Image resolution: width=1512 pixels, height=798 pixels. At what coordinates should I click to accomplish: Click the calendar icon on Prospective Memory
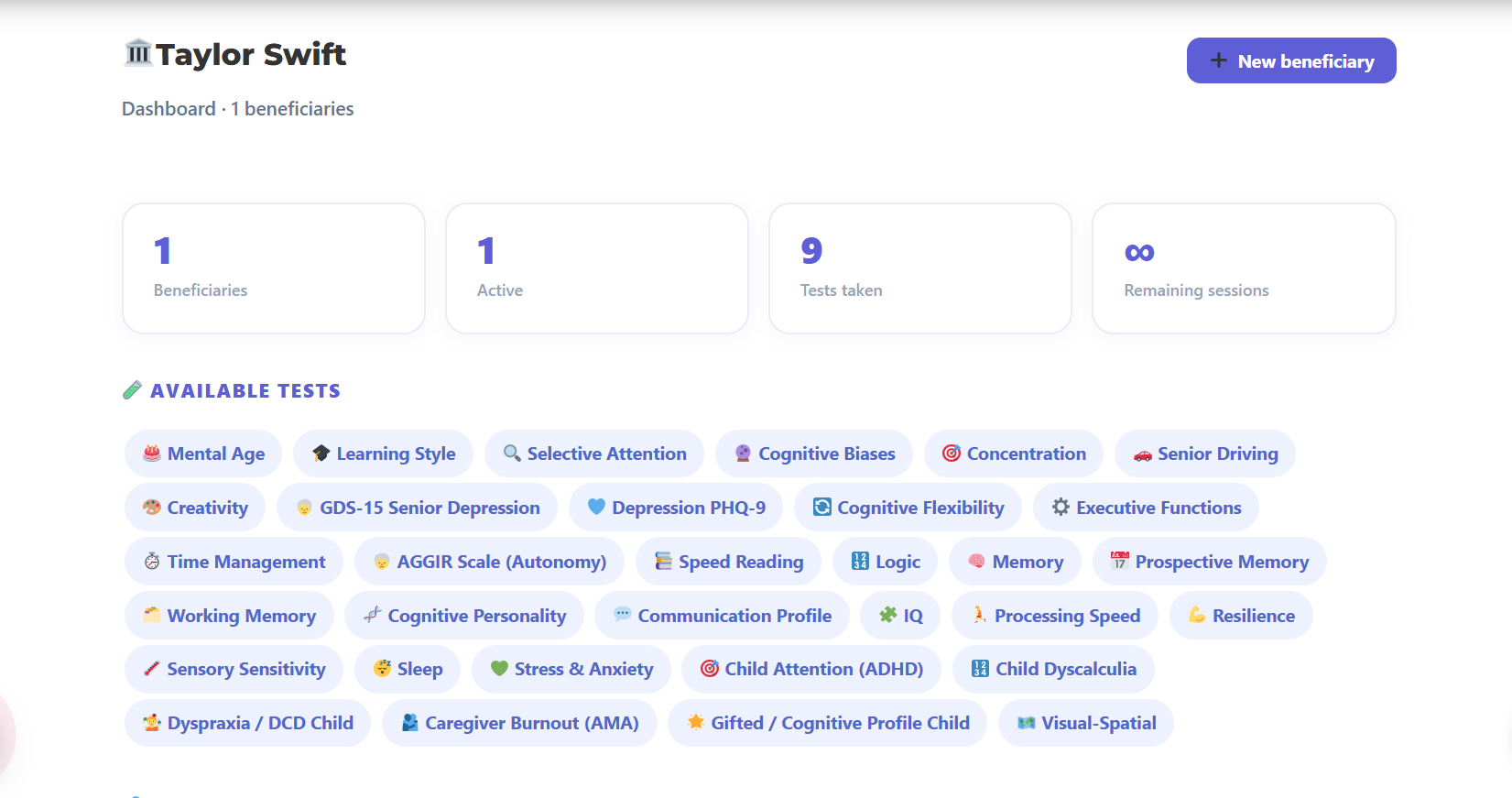(x=1119, y=561)
